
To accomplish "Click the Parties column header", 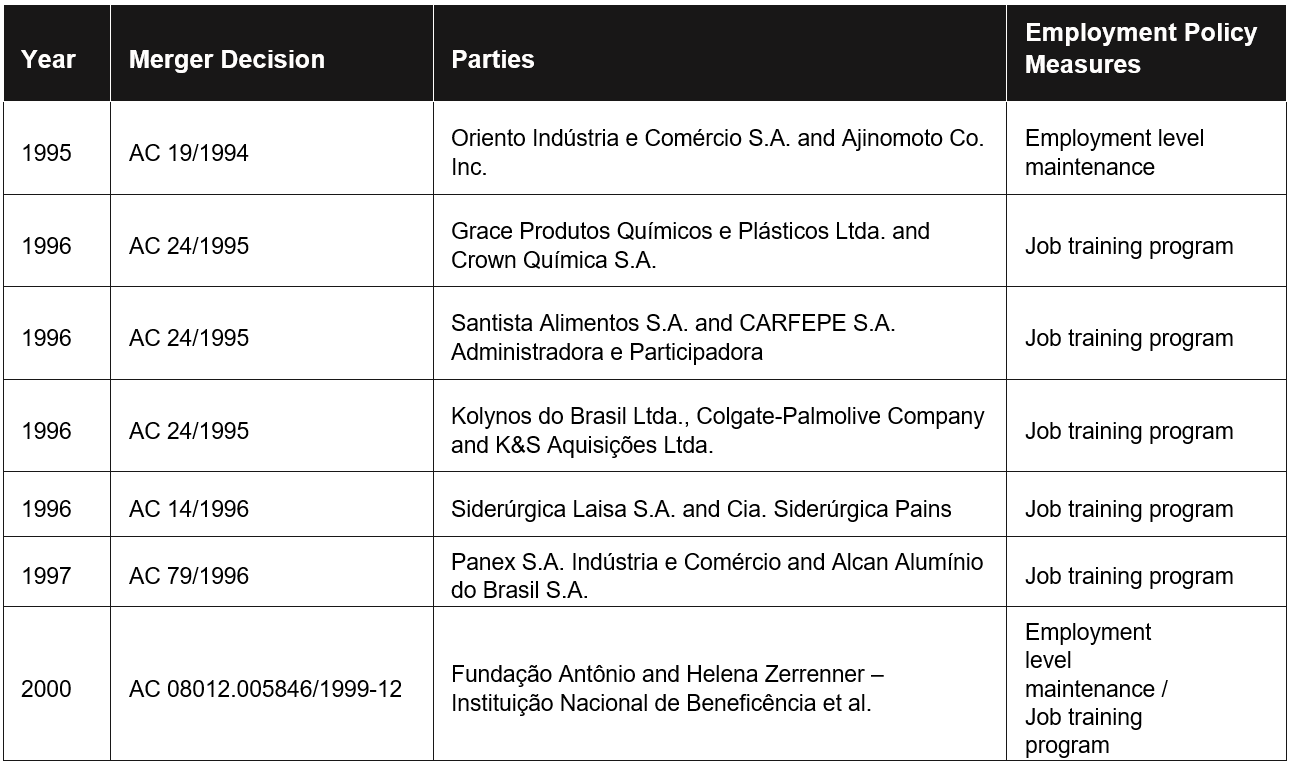I will tap(720, 54).
